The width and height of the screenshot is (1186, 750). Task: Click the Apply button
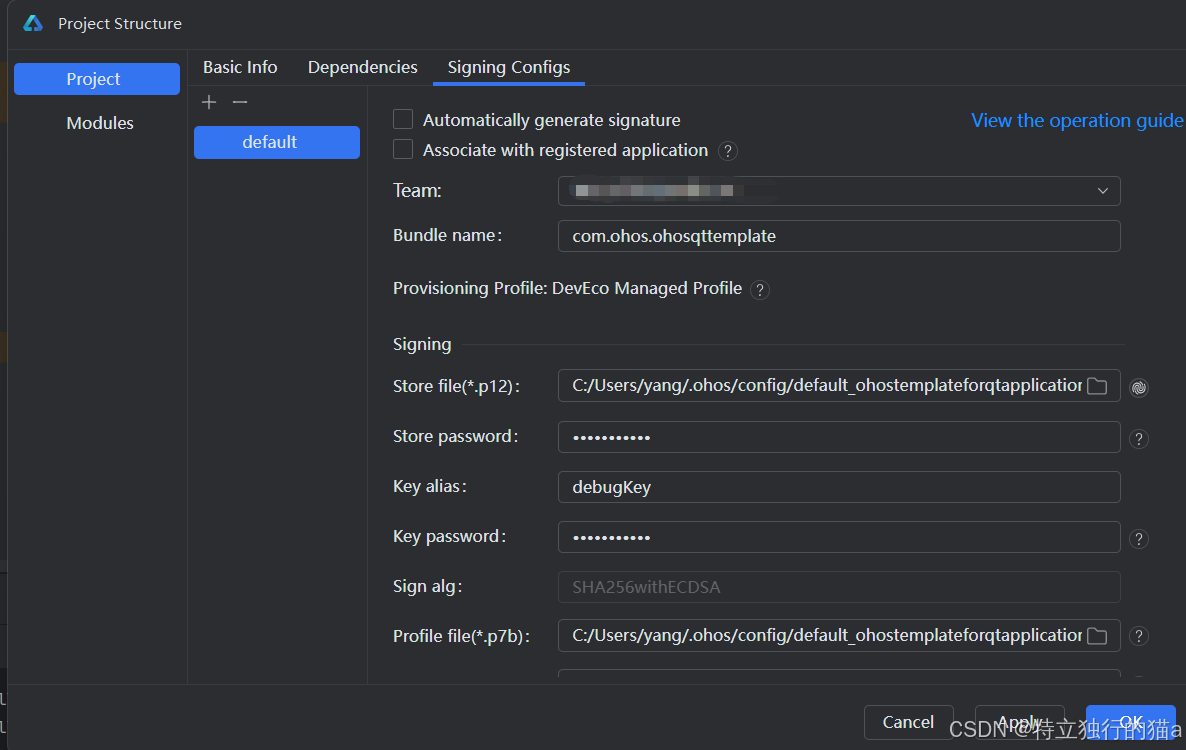click(1020, 722)
